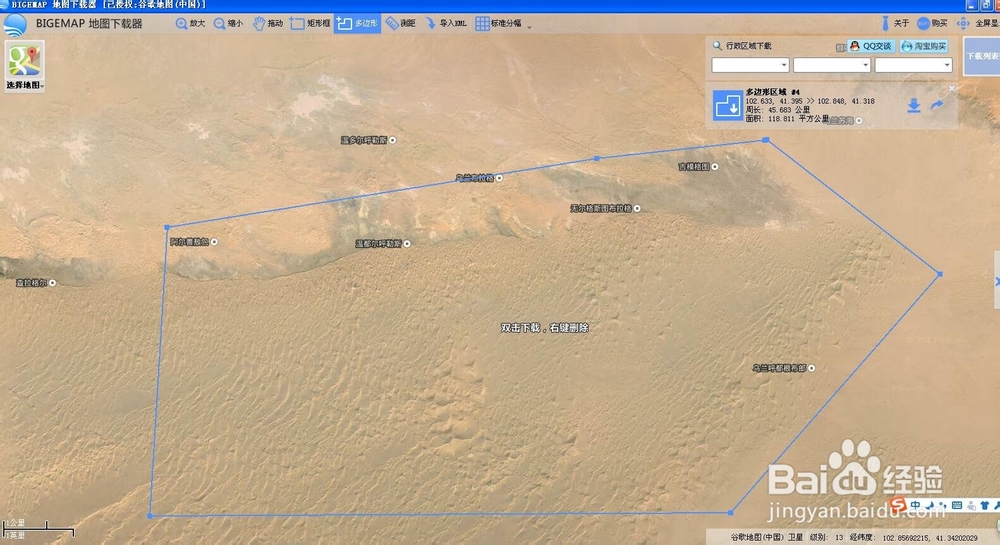Click the 多边形区域 #4 title text
The image size is (1000, 545).
(x=772, y=92)
